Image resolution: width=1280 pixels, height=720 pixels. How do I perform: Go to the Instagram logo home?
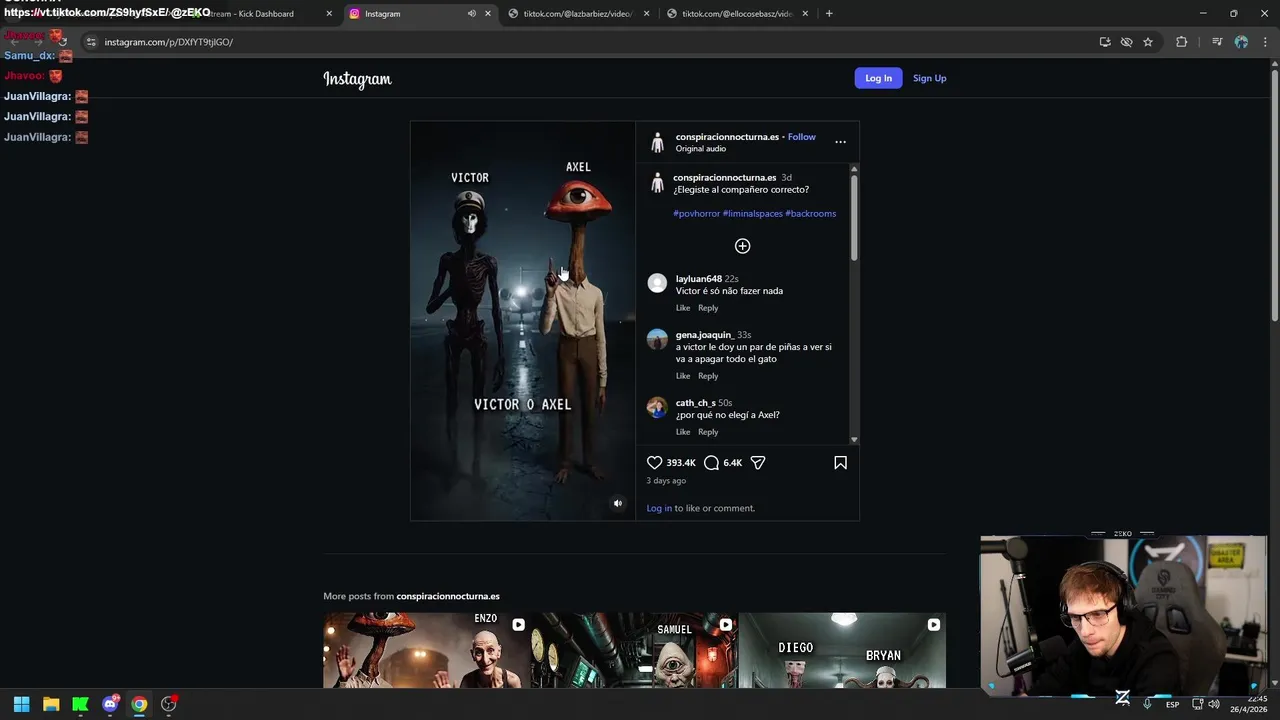357,79
